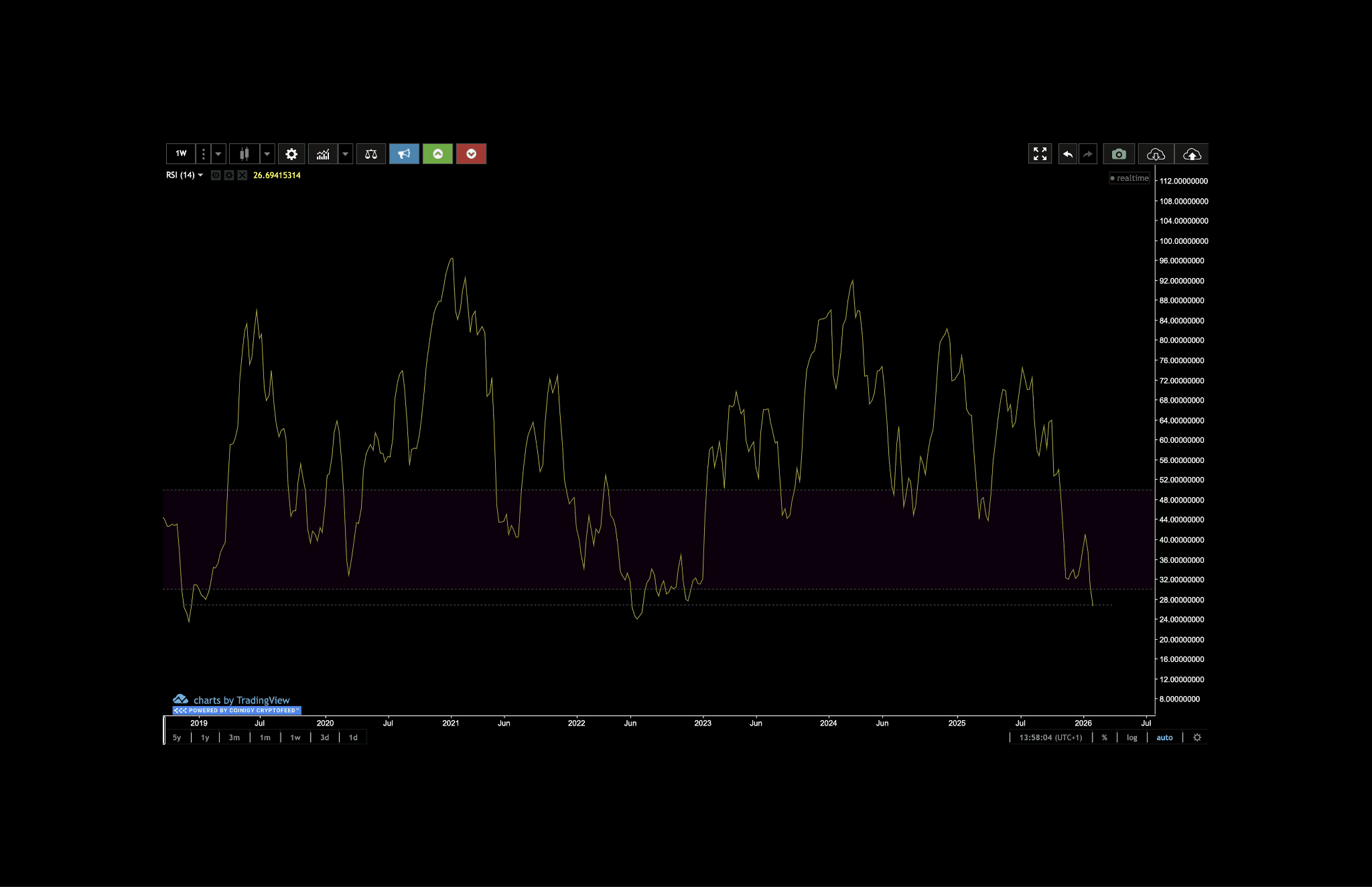Expand the timeframe interval dropdown arrow
The width and height of the screenshot is (1372, 887).
(x=218, y=154)
